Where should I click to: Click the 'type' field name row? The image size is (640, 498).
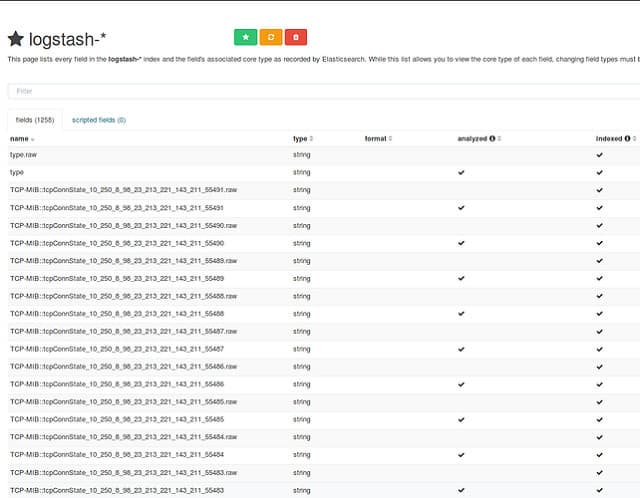(x=17, y=172)
